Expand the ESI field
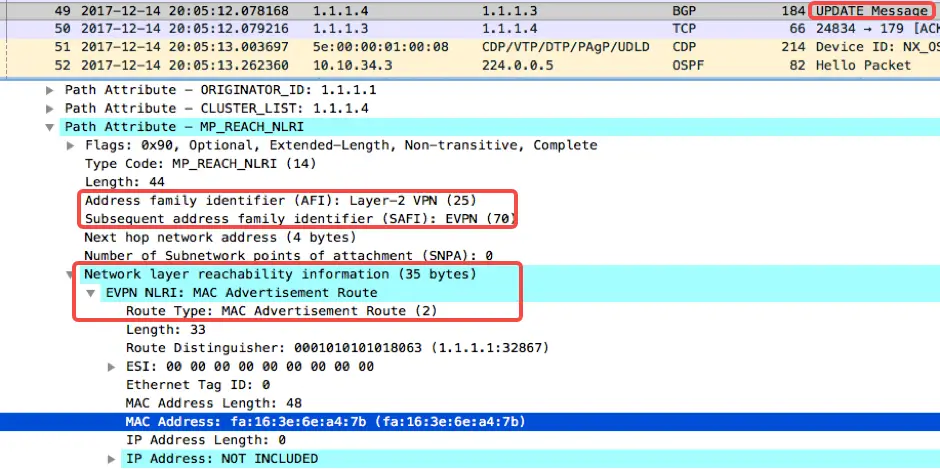940x469 pixels. 112,366
